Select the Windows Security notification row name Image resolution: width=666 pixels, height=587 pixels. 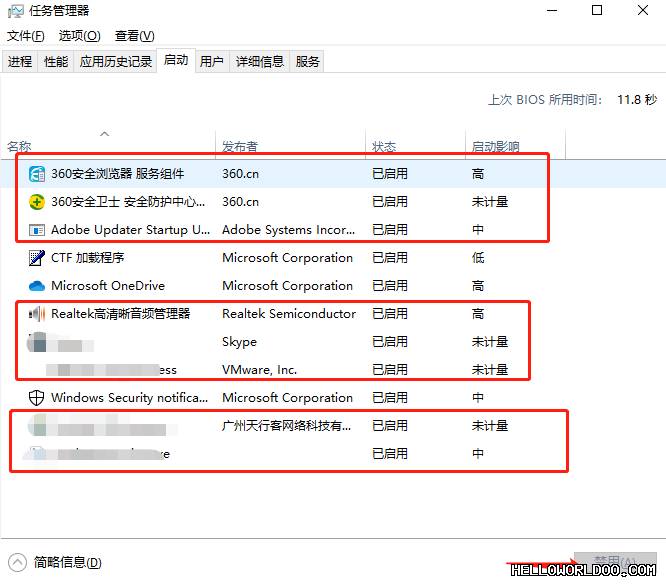pyautogui.click(x=130, y=398)
